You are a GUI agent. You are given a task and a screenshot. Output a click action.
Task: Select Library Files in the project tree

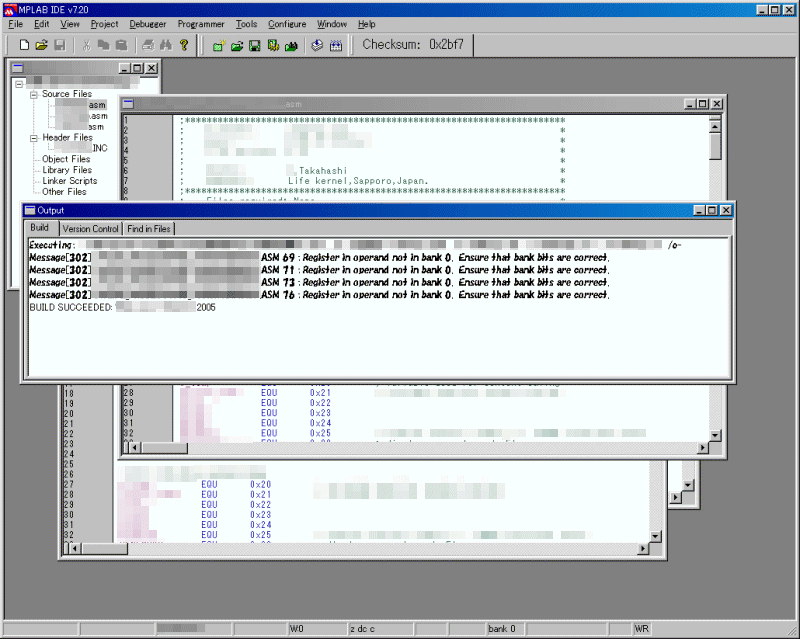pyautogui.click(x=67, y=169)
